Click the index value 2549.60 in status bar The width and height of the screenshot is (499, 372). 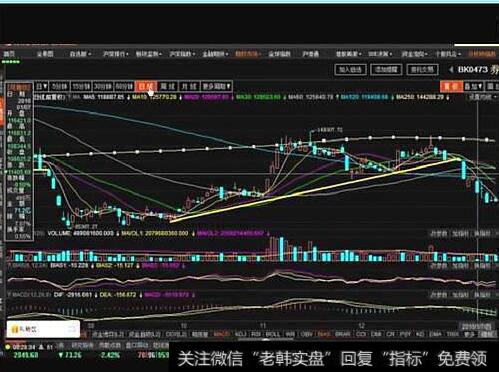tap(26, 355)
